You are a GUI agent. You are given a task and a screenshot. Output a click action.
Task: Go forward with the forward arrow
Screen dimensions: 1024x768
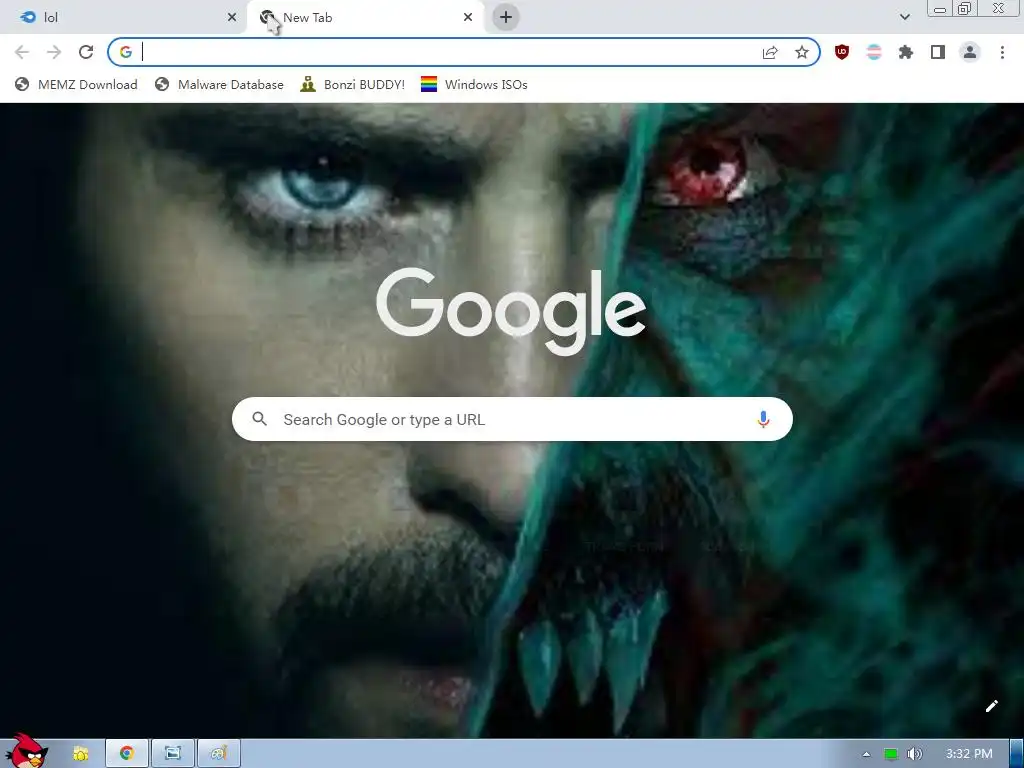point(54,52)
